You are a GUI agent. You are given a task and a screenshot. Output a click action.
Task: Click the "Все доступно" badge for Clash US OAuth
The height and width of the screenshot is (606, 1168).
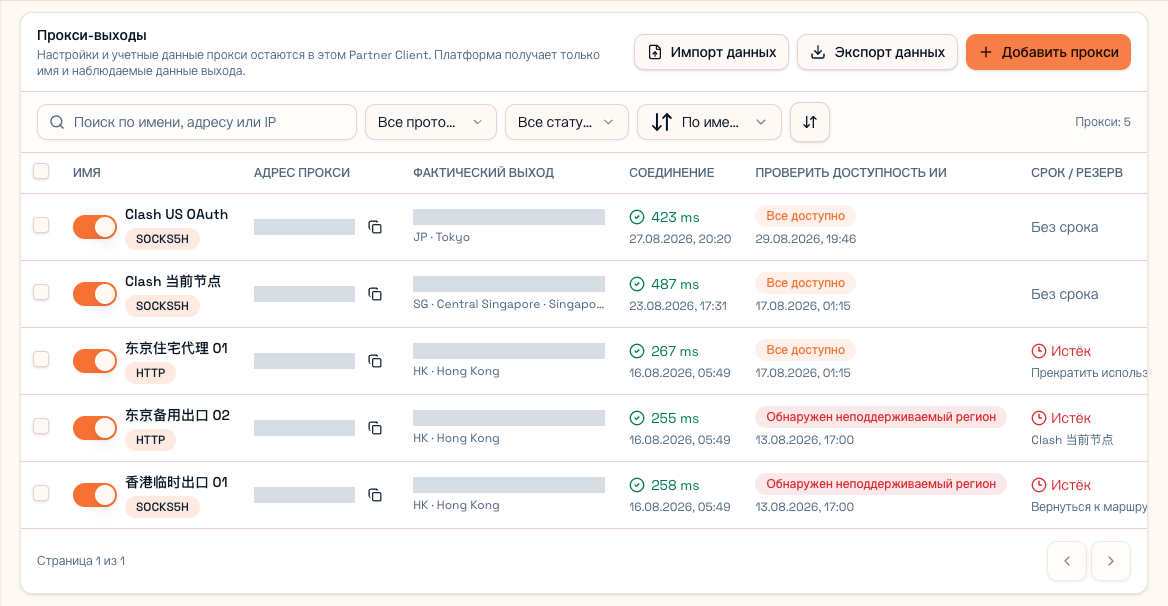pyautogui.click(x=805, y=216)
